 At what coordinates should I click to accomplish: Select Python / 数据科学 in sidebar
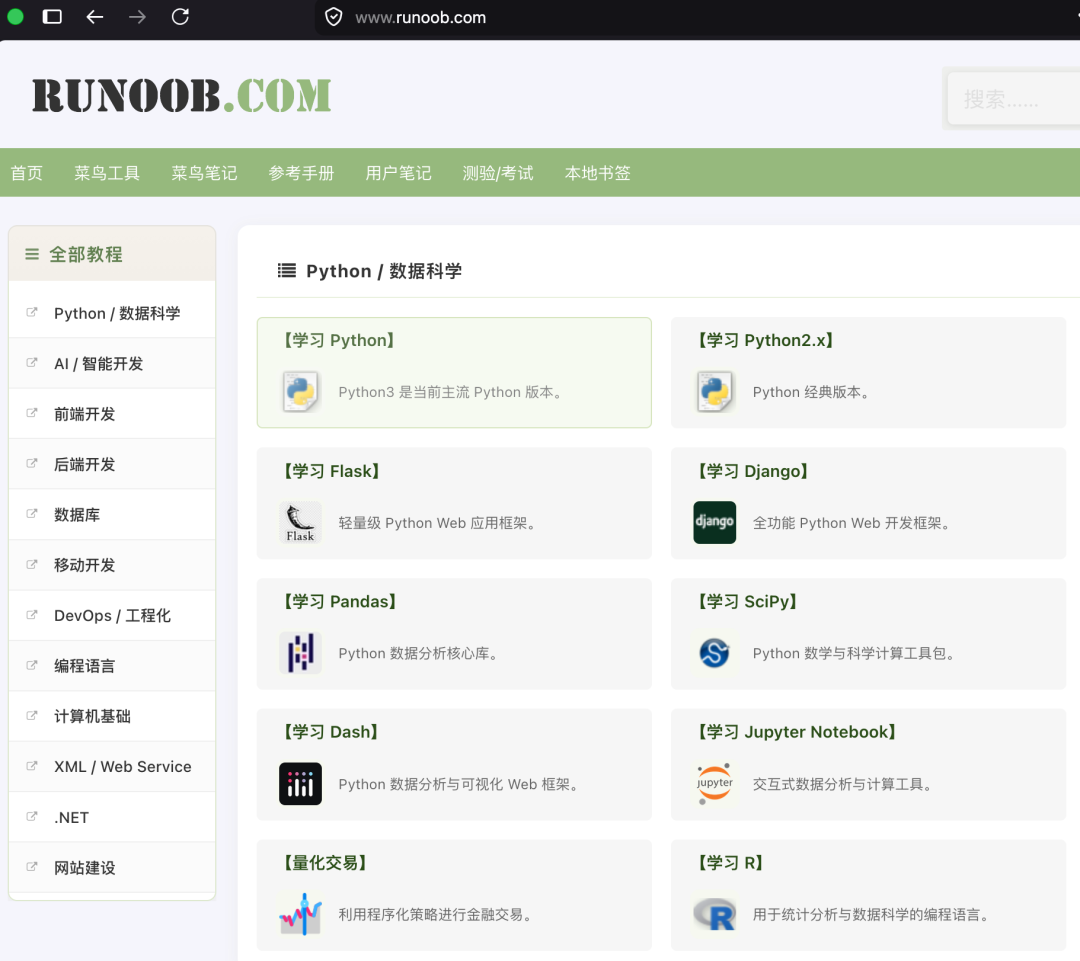pos(112,313)
